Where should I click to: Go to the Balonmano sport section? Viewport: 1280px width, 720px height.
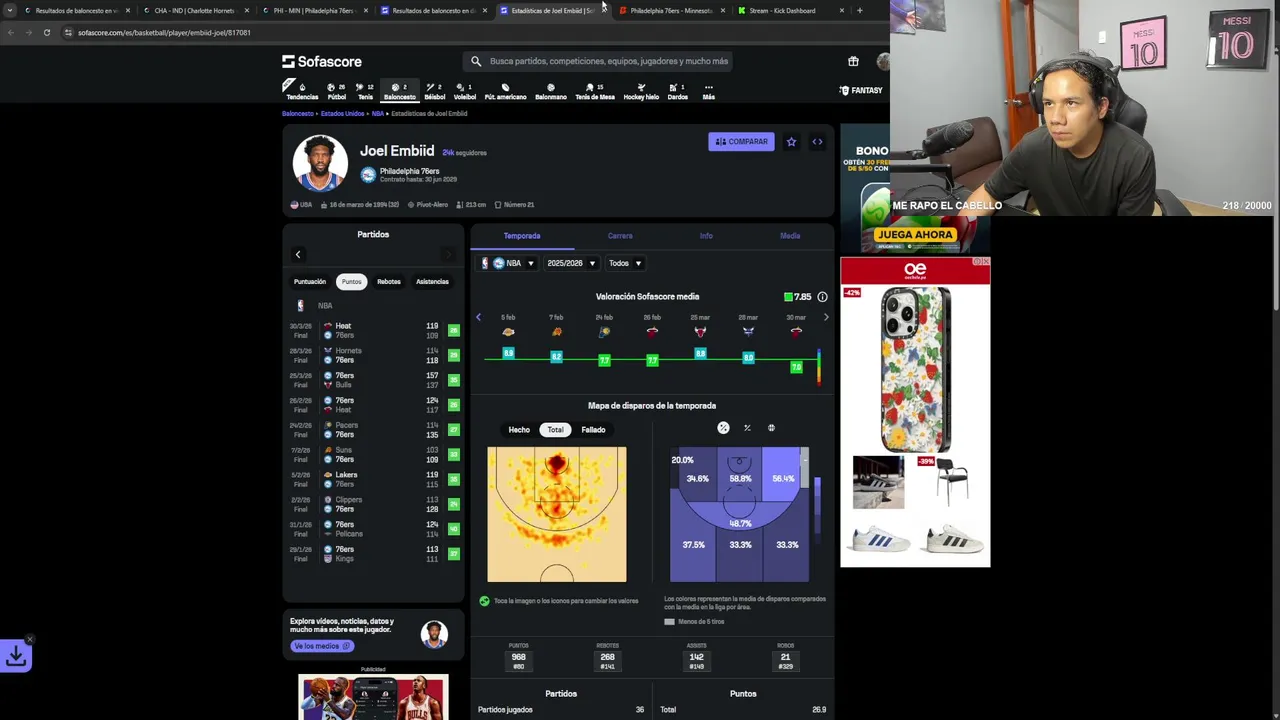551,90
